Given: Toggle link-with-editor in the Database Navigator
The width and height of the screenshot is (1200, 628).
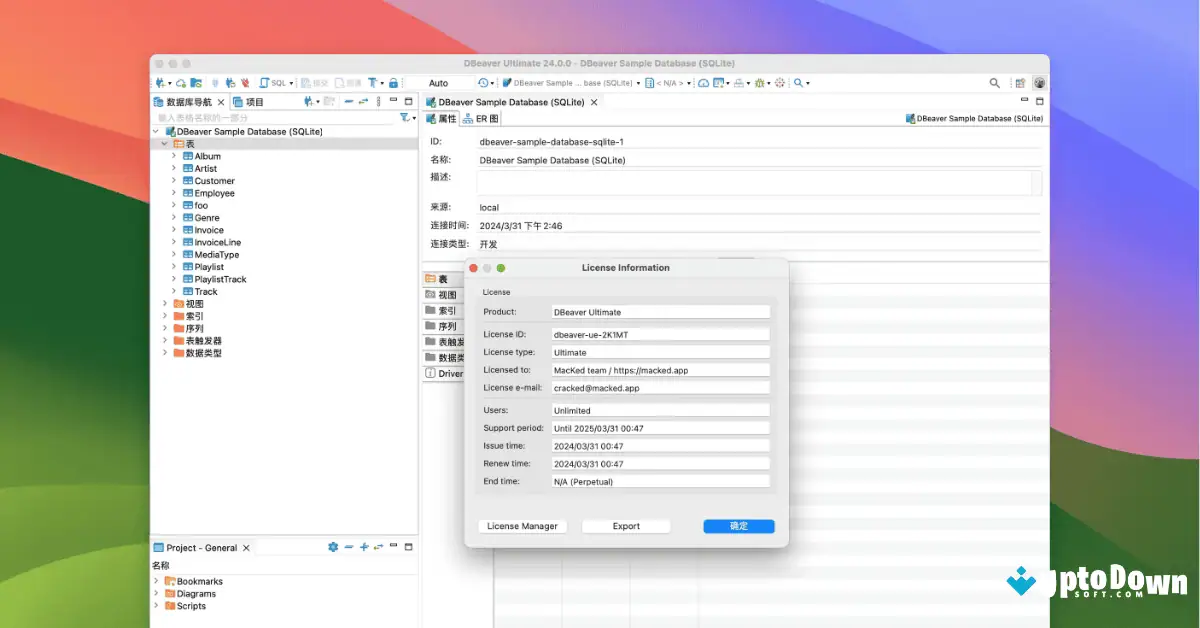Looking at the screenshot, I should point(363,100).
